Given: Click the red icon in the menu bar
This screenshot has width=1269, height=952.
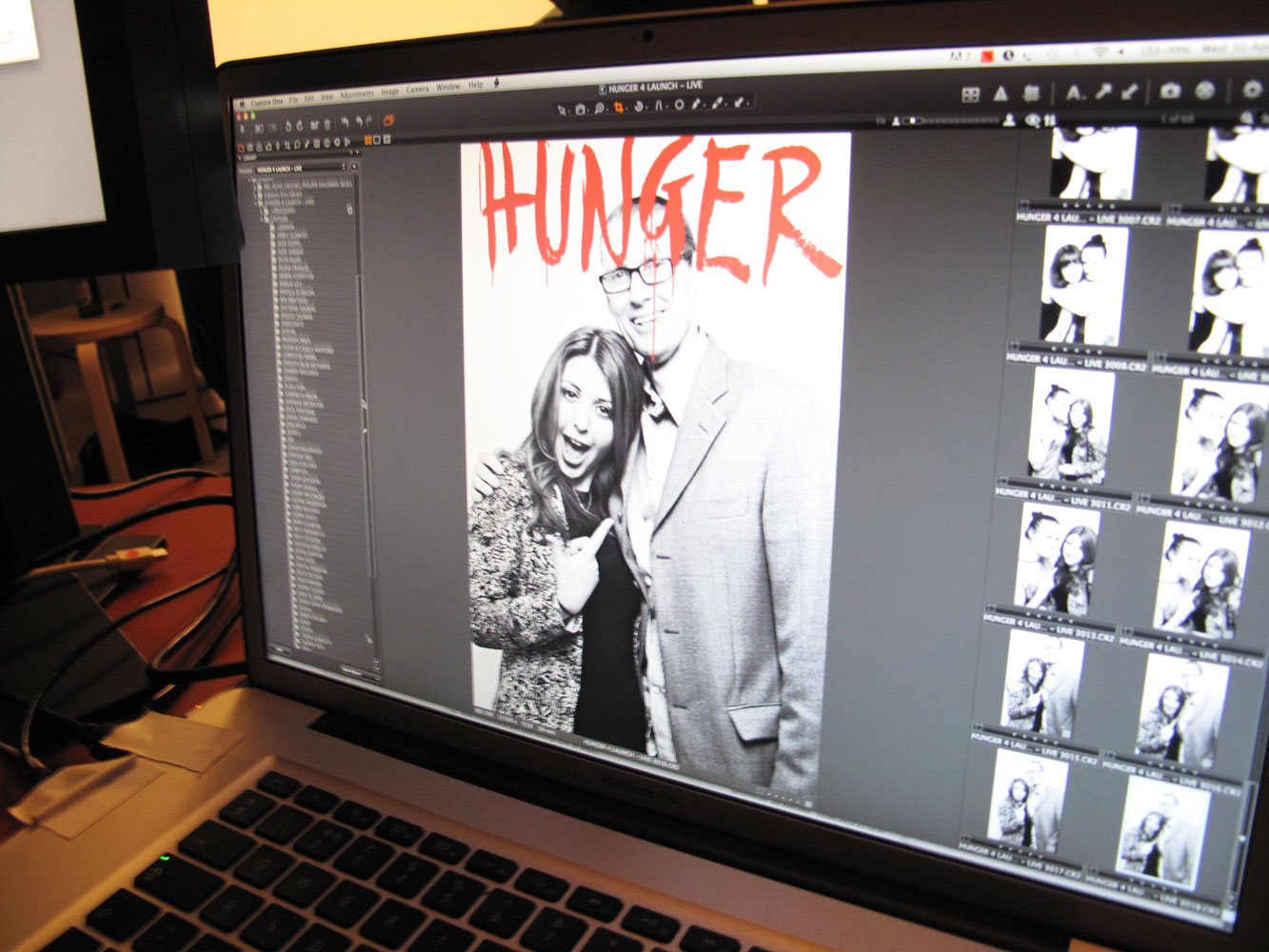Looking at the screenshot, I should (986, 56).
